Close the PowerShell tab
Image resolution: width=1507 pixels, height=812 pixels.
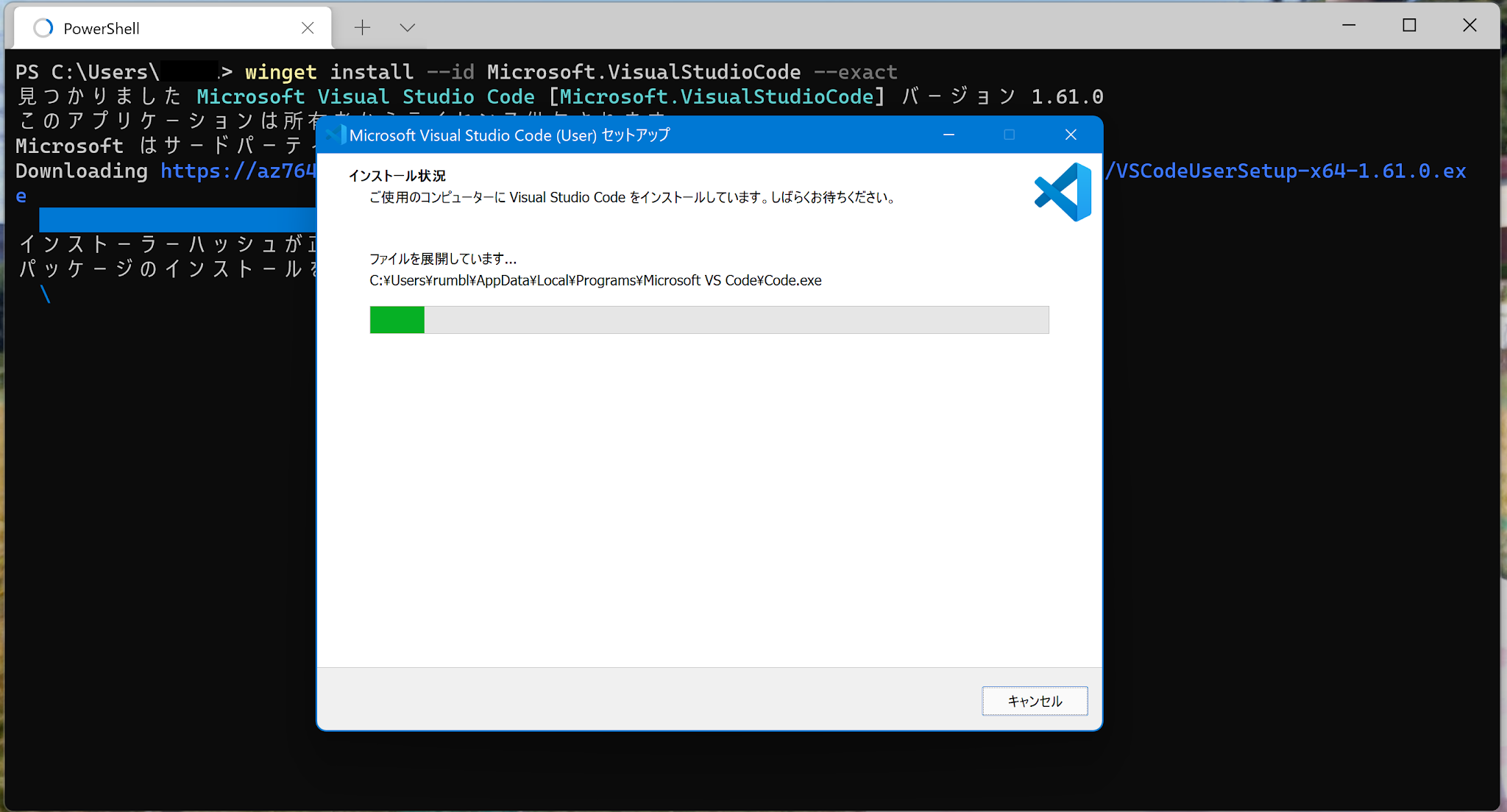click(x=308, y=28)
